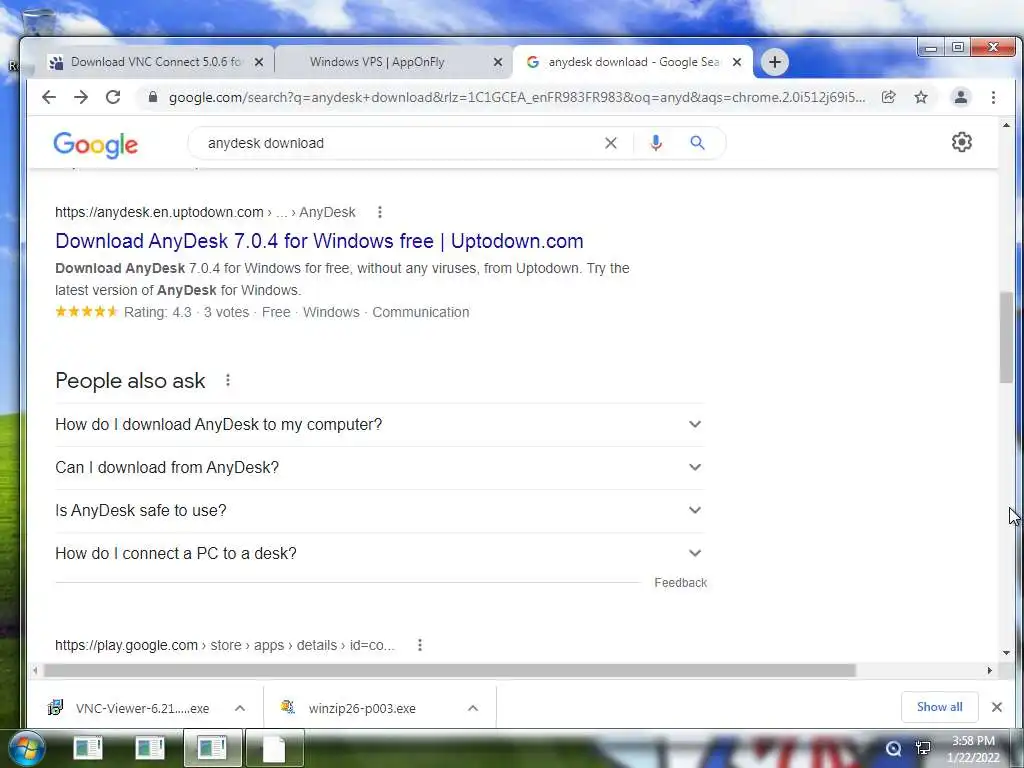
Task: Switch to Download VNC Connect tab
Action: pyautogui.click(x=156, y=62)
